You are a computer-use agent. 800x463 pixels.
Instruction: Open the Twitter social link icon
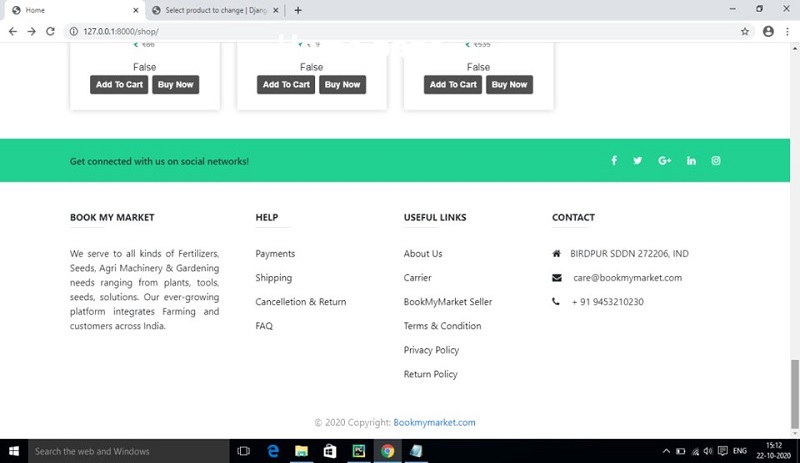tap(638, 161)
